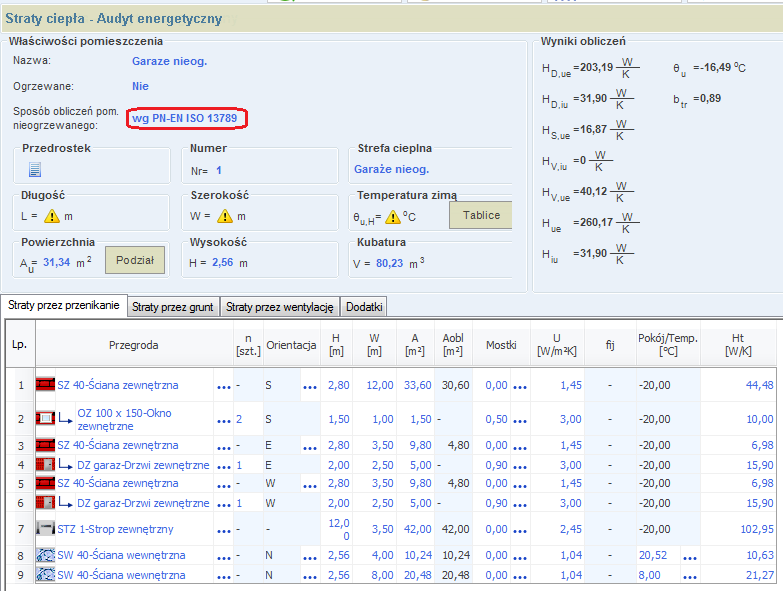This screenshot has height=591, width=783.
Task: Open Orientacja picker for row 5
Action: [x=310, y=485]
